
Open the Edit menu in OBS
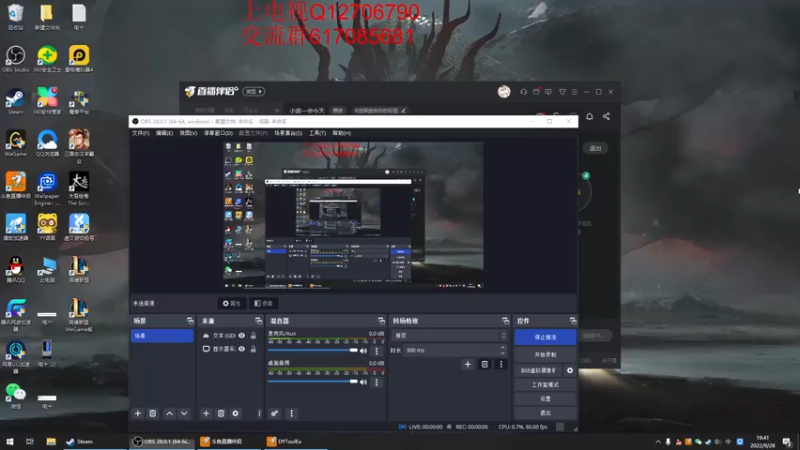pyautogui.click(x=164, y=133)
